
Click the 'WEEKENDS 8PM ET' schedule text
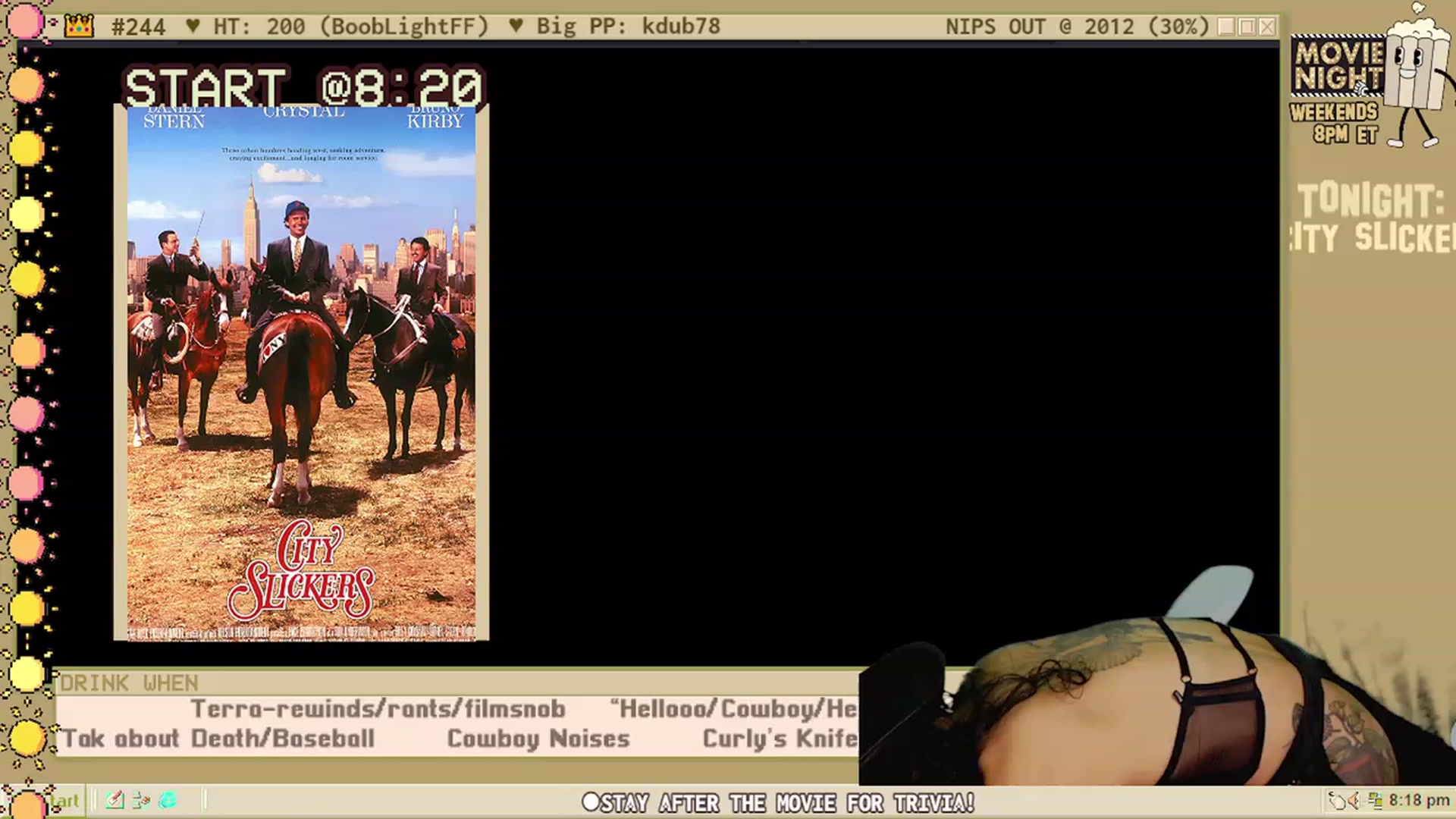coord(1334,124)
